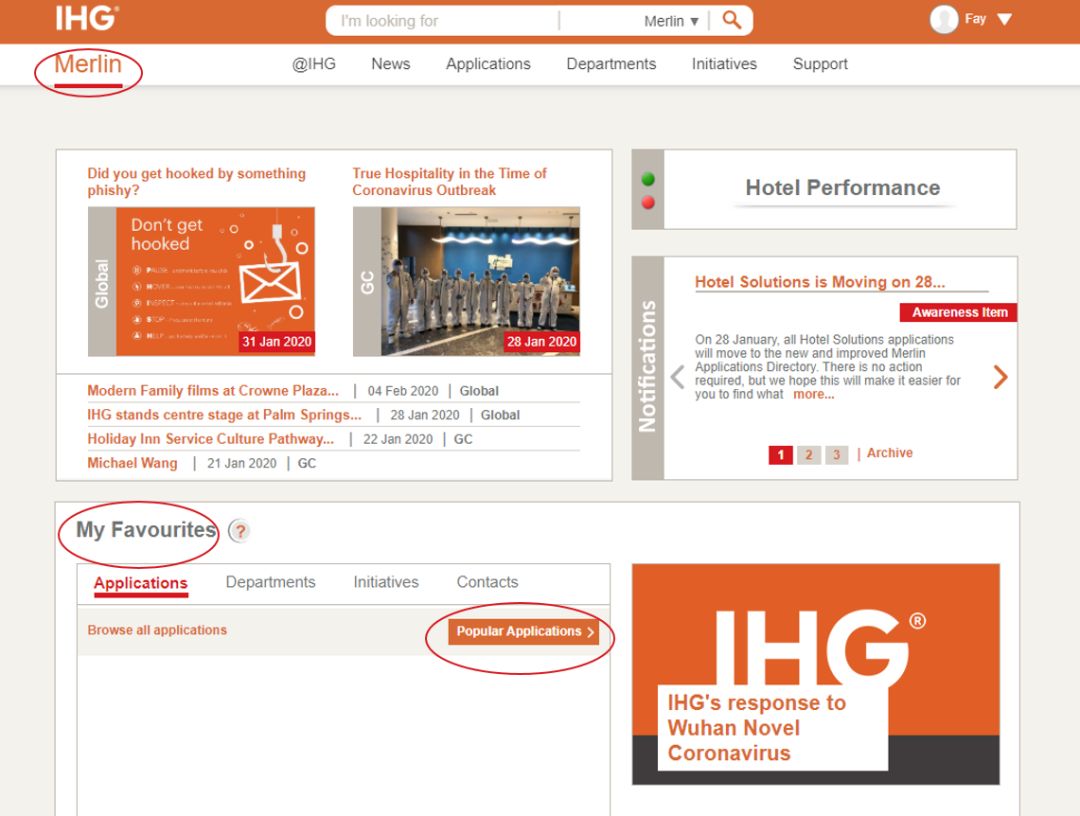The image size is (1080, 816).
Task: Switch to Applications favourites tab
Action: click(141, 583)
